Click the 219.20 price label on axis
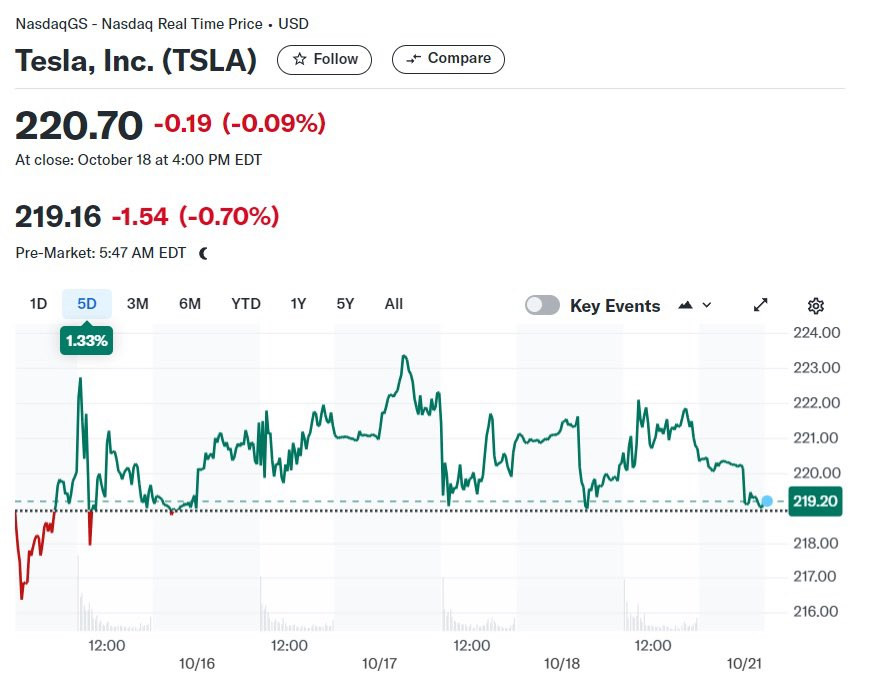The height and width of the screenshot is (693, 869). pos(815,501)
